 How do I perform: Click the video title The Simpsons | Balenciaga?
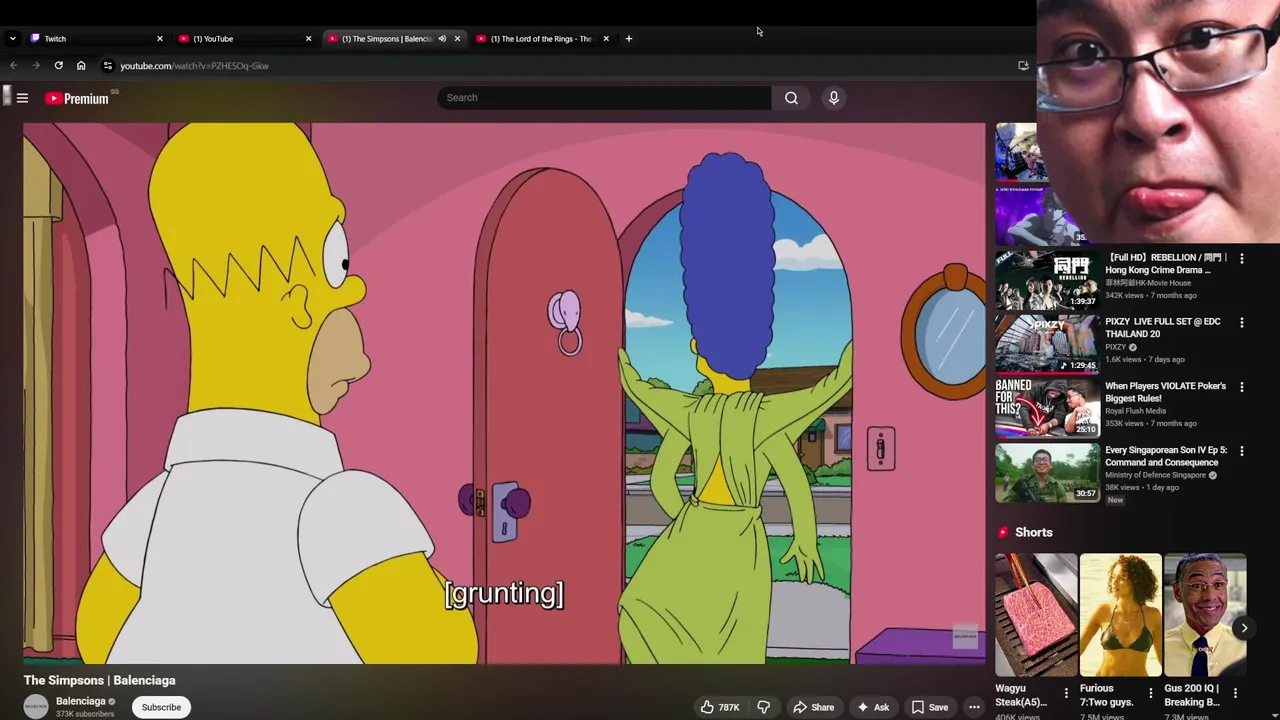100,680
